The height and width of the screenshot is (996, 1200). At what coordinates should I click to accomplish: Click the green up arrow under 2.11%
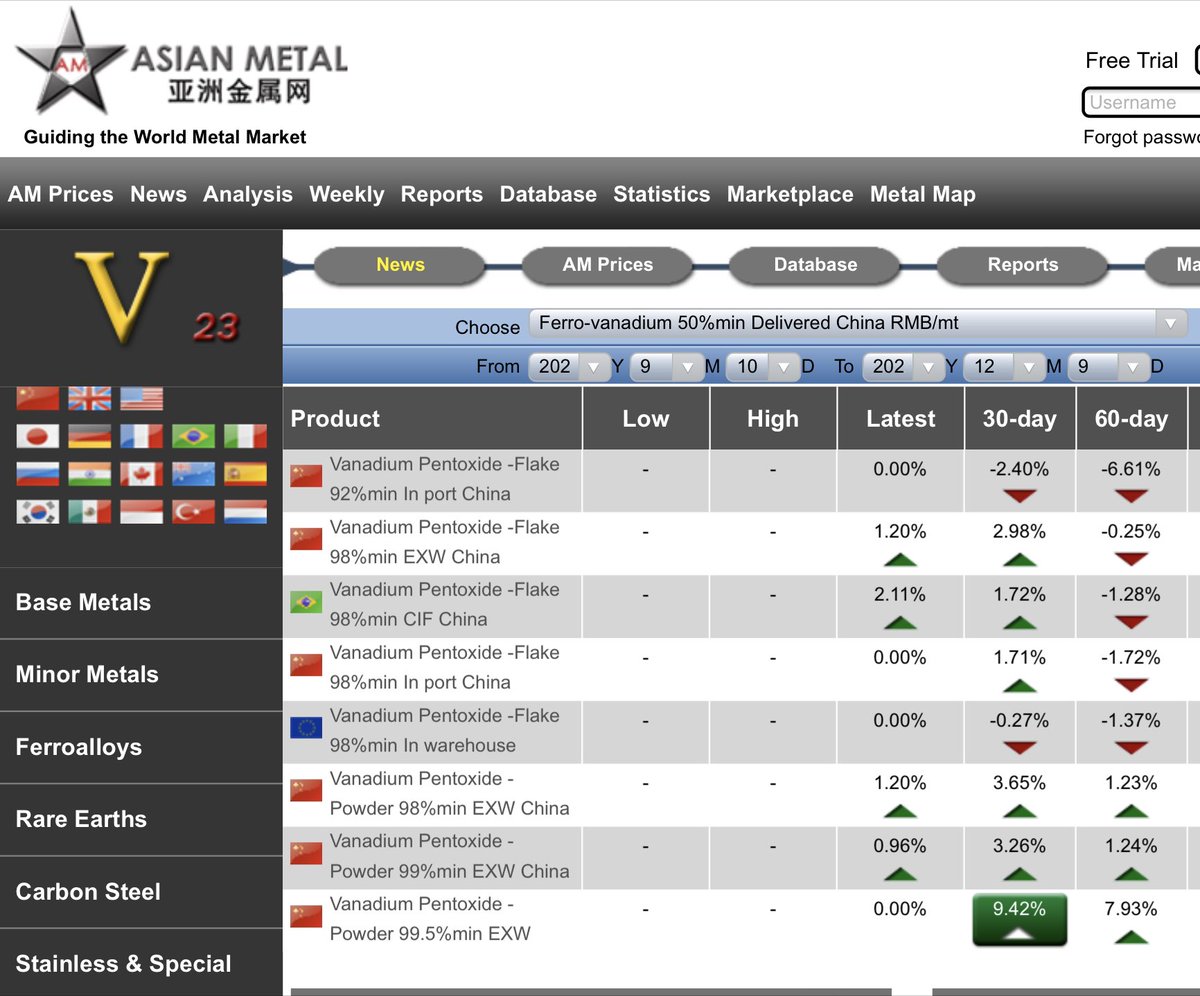click(x=899, y=622)
